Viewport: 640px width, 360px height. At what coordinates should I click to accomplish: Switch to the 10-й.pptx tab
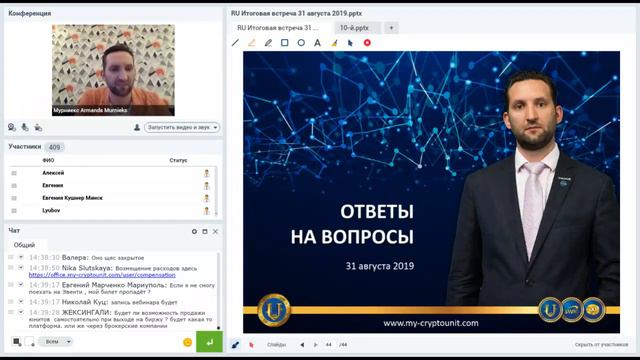[358, 28]
